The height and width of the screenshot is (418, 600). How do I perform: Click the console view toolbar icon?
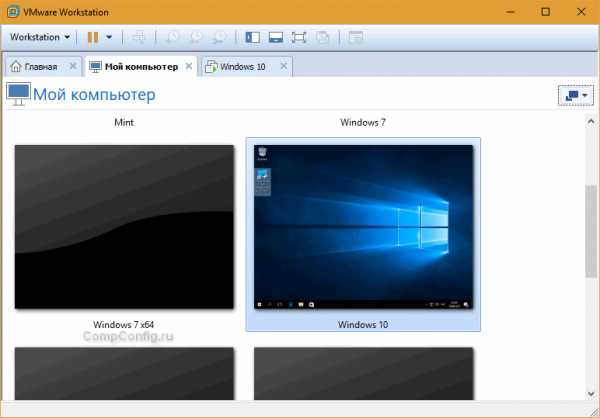click(355, 37)
